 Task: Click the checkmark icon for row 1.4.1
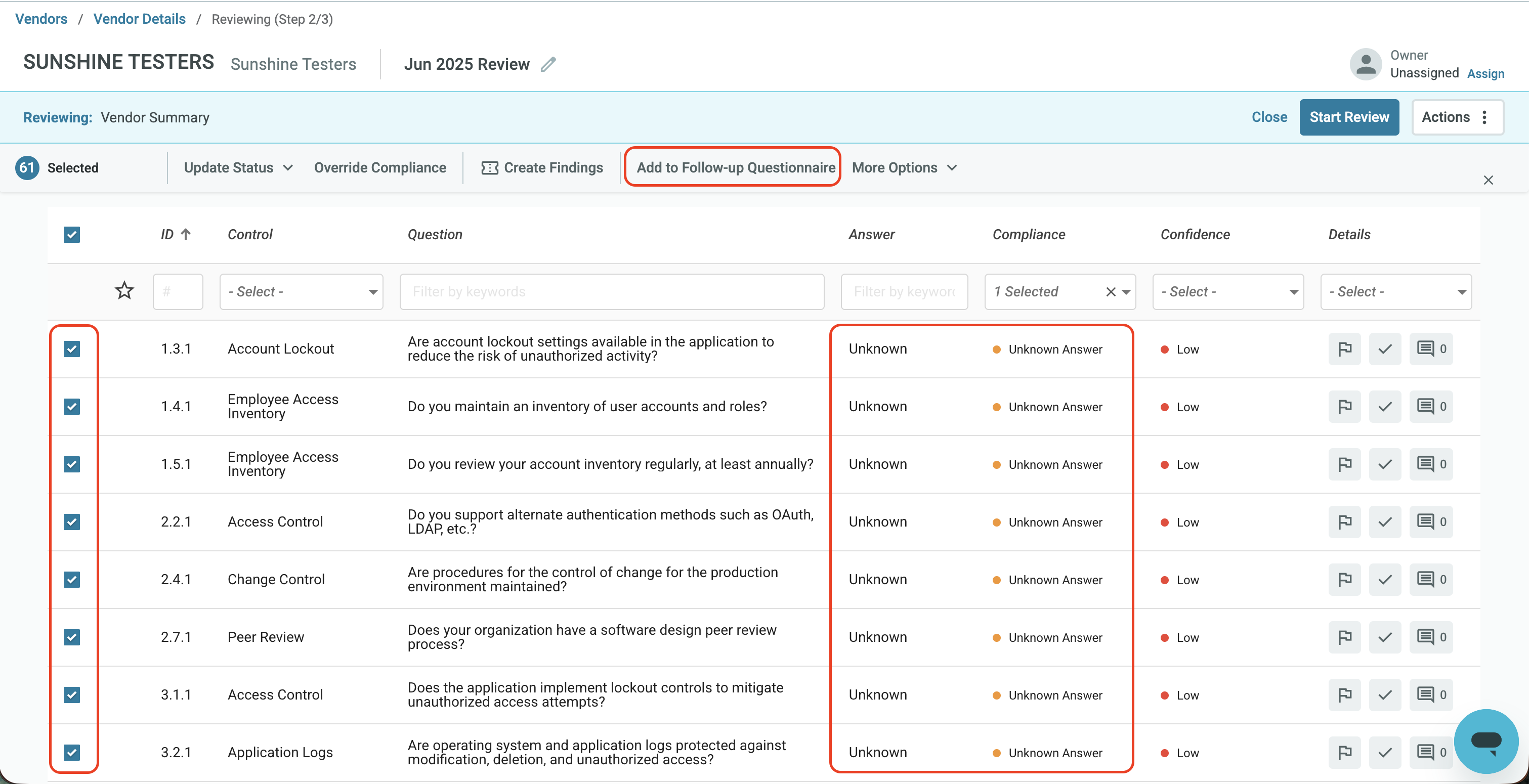pos(1385,407)
